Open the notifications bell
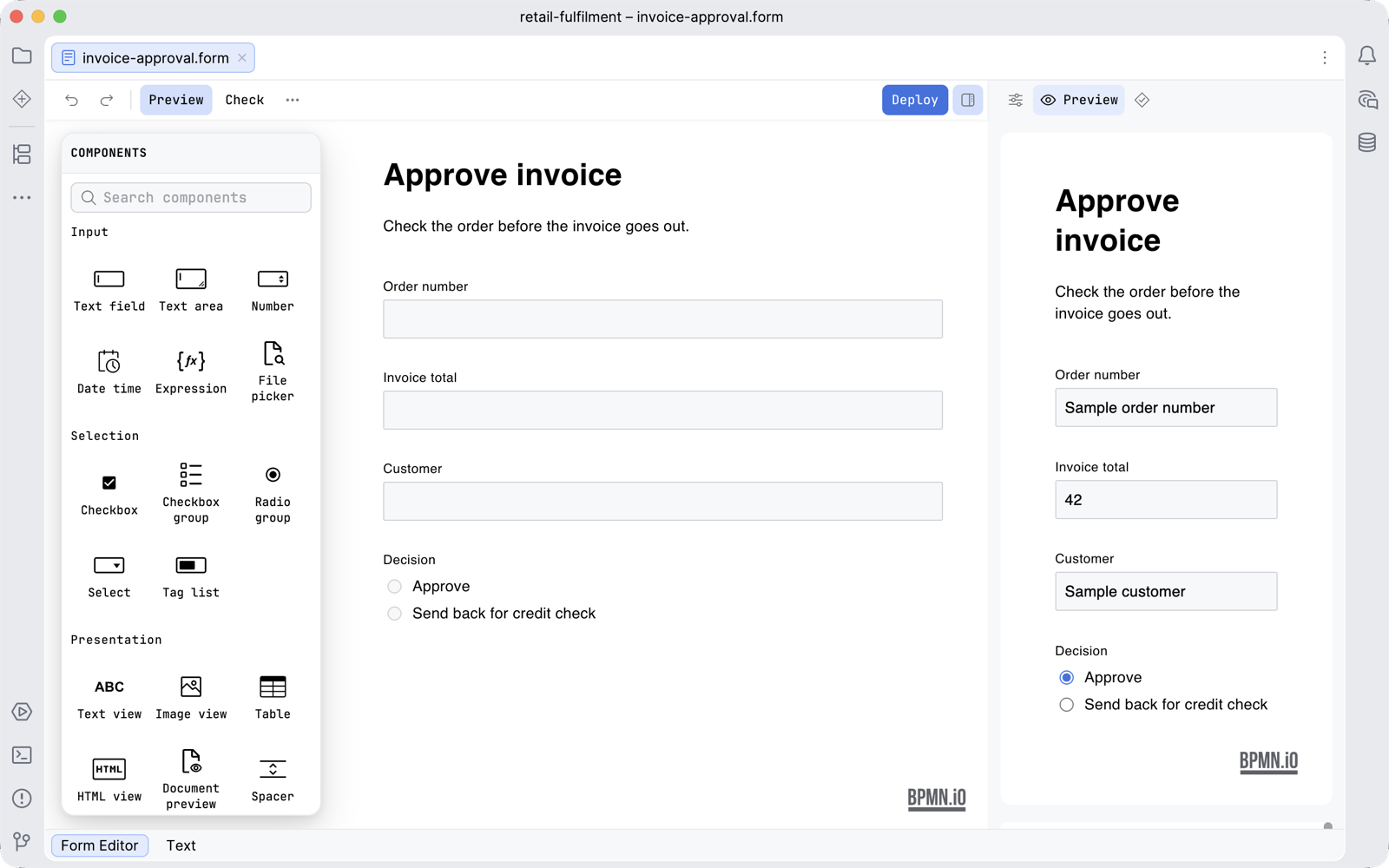 1367,56
